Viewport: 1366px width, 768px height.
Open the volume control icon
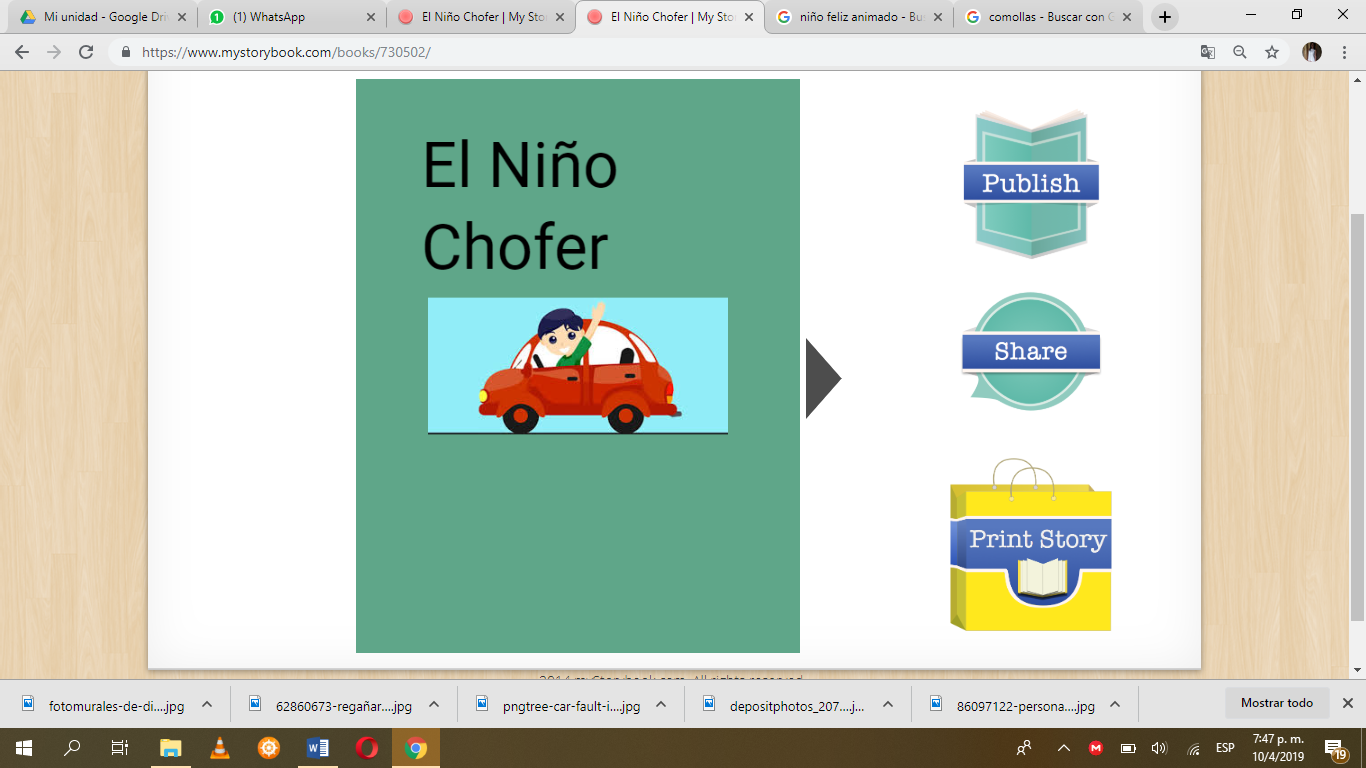[x=1159, y=748]
